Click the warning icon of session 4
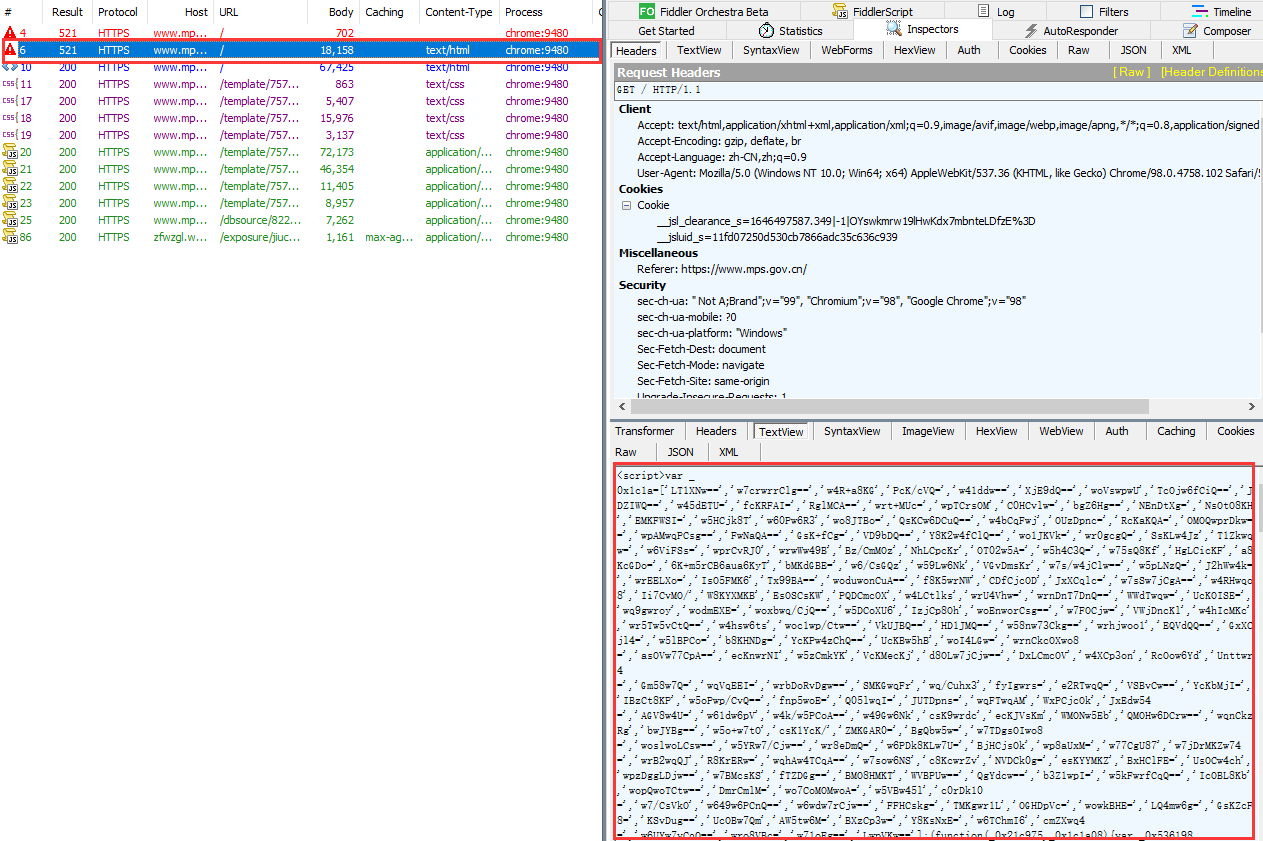This screenshot has height=841, width=1263. click(x=10, y=33)
